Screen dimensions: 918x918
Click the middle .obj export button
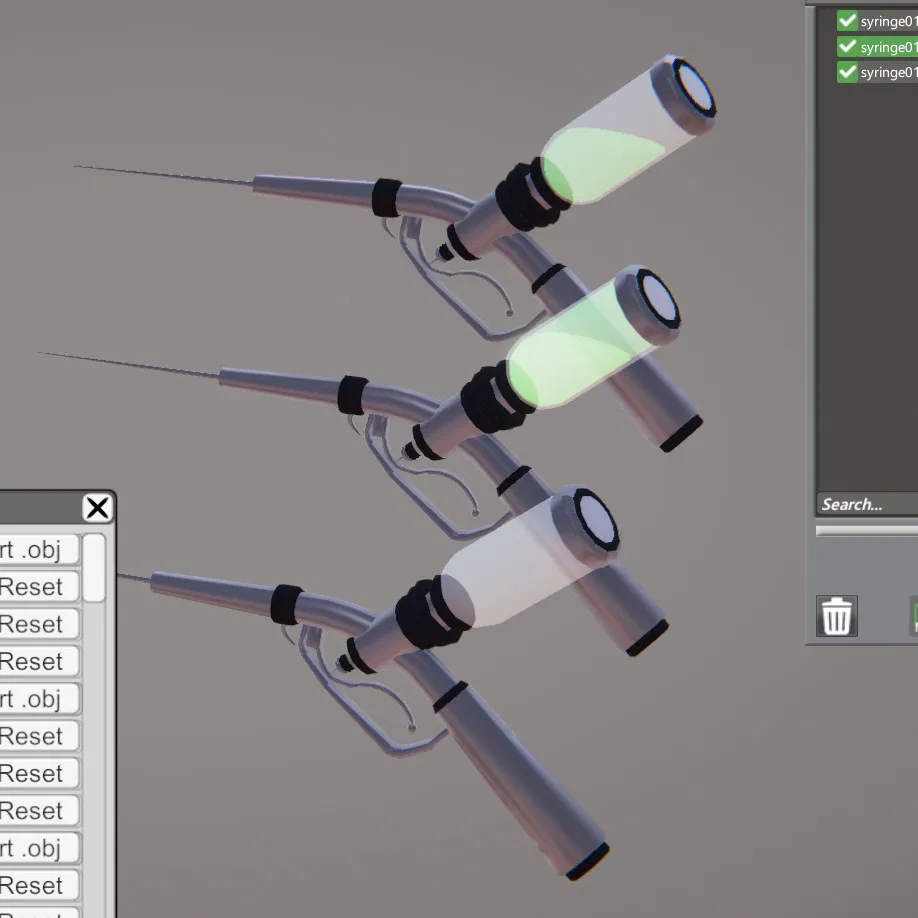tap(39, 698)
